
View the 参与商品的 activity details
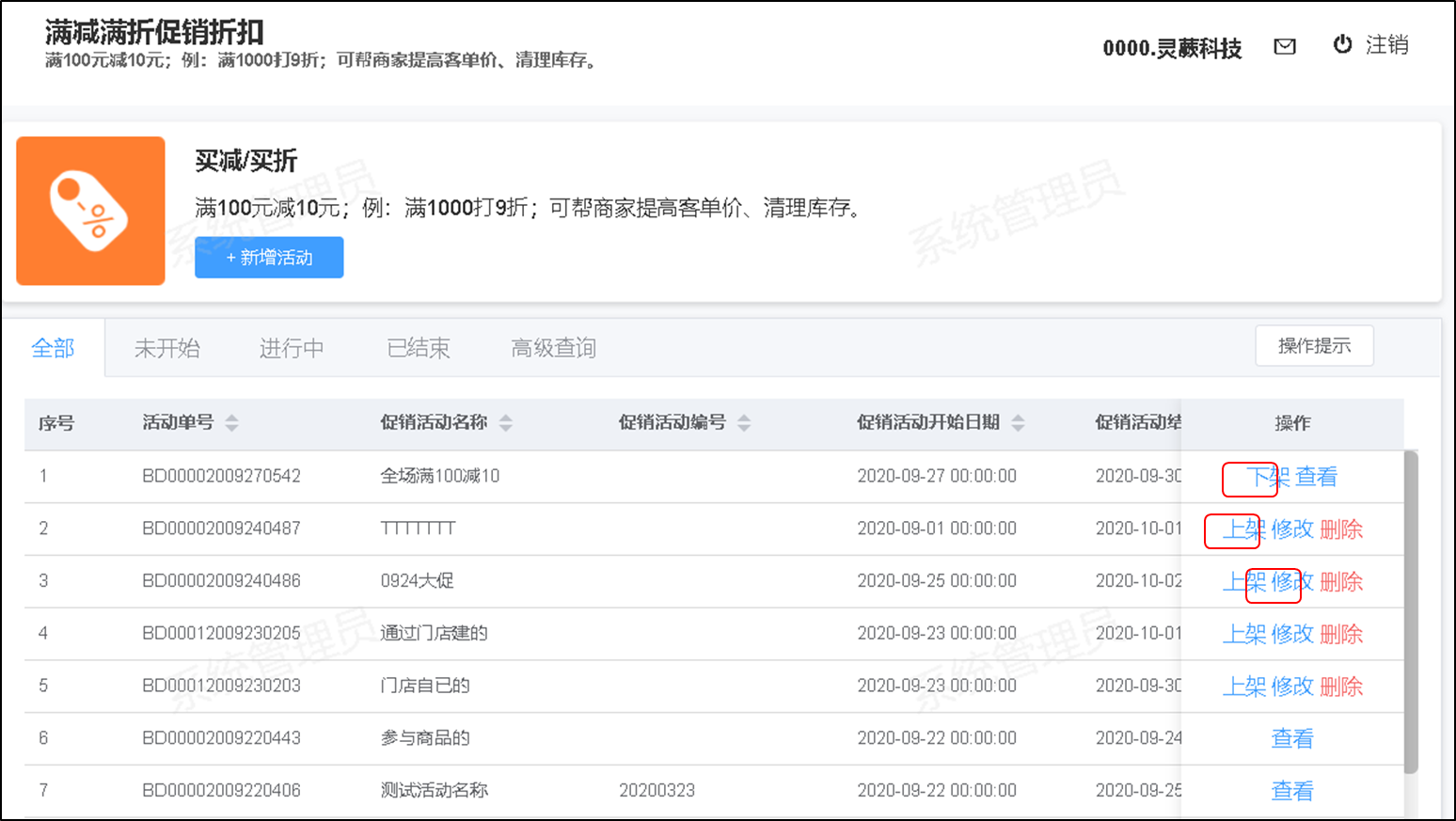pyautogui.click(x=1291, y=739)
